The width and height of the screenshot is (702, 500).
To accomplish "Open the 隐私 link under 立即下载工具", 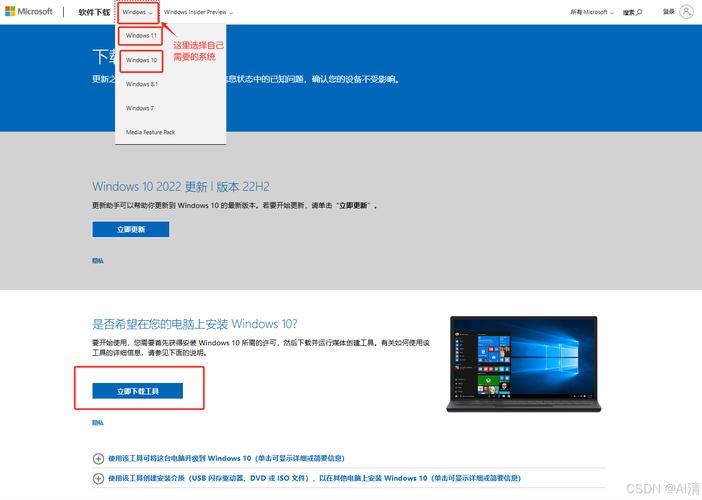I will point(98,423).
